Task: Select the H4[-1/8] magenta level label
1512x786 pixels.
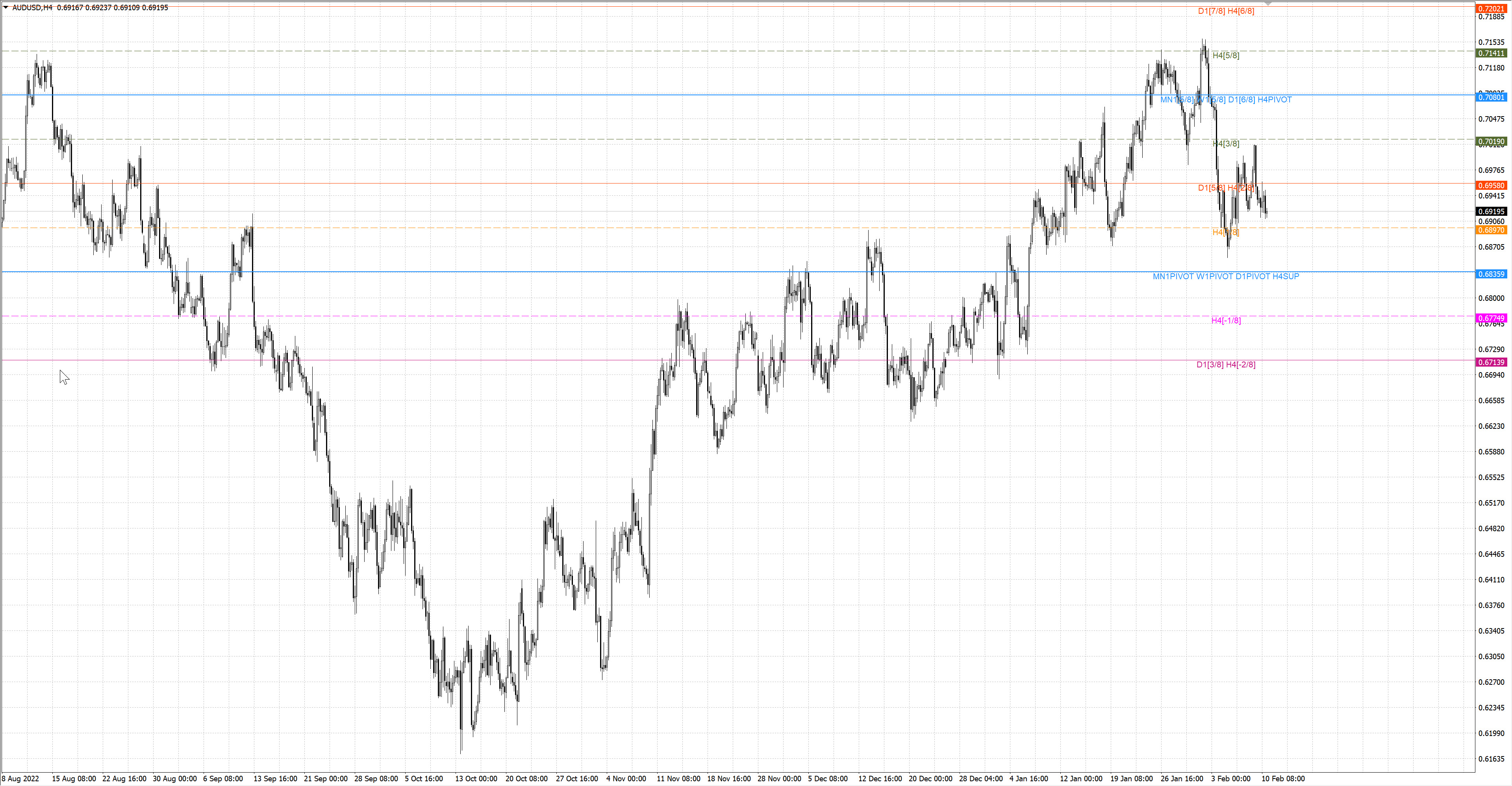Action: click(x=1226, y=321)
